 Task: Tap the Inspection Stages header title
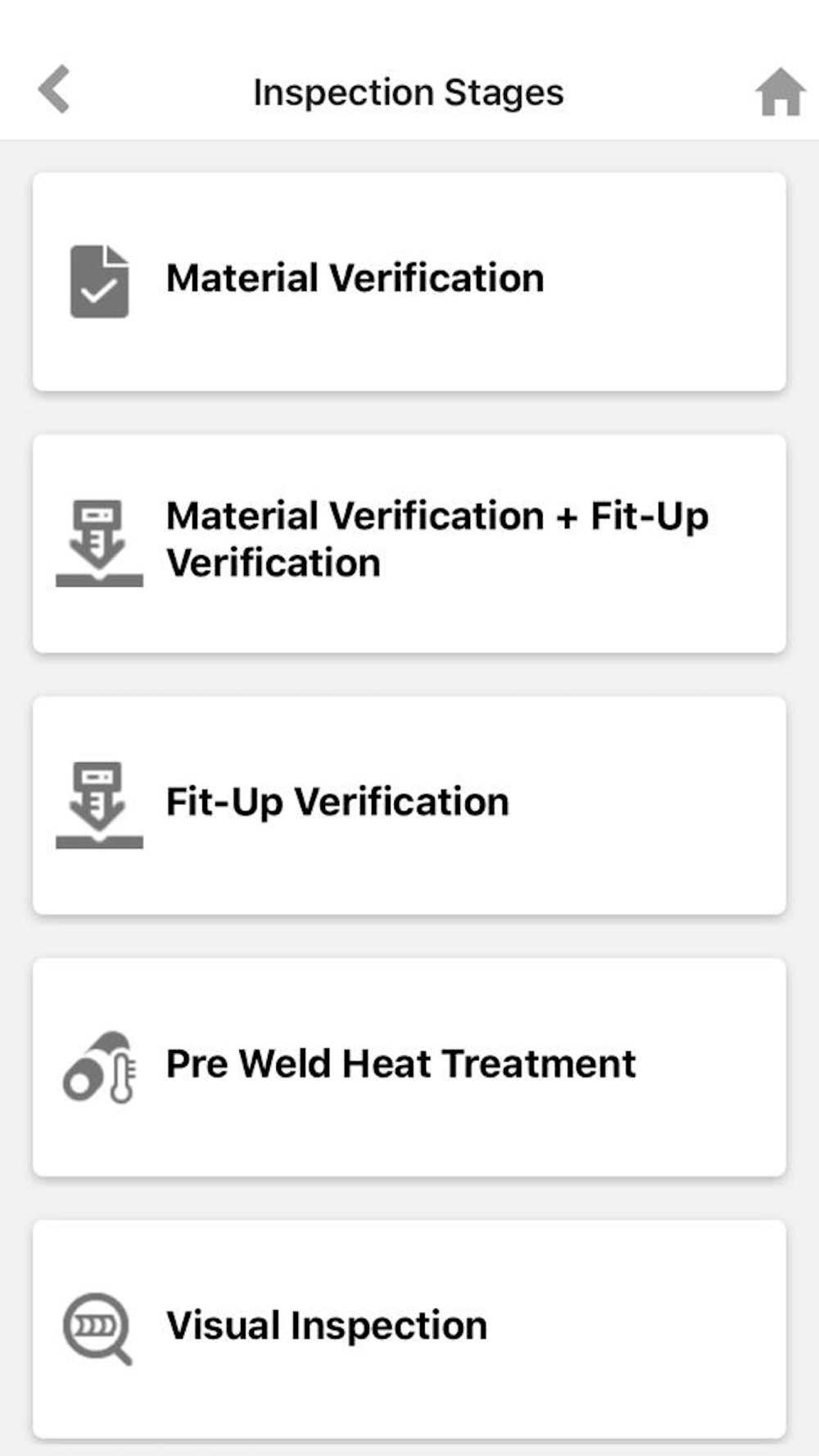click(409, 93)
